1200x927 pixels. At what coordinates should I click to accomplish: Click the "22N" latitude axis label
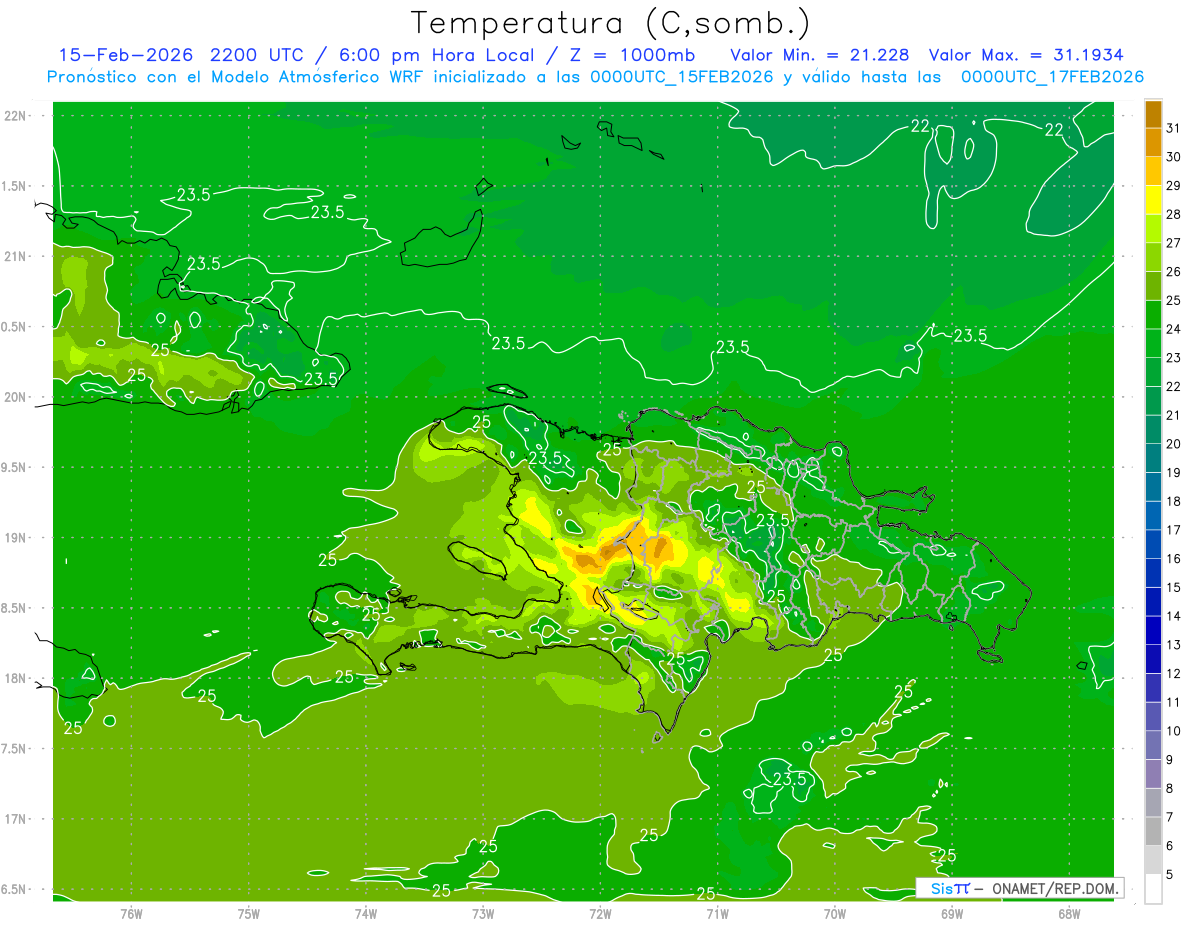pos(15,116)
